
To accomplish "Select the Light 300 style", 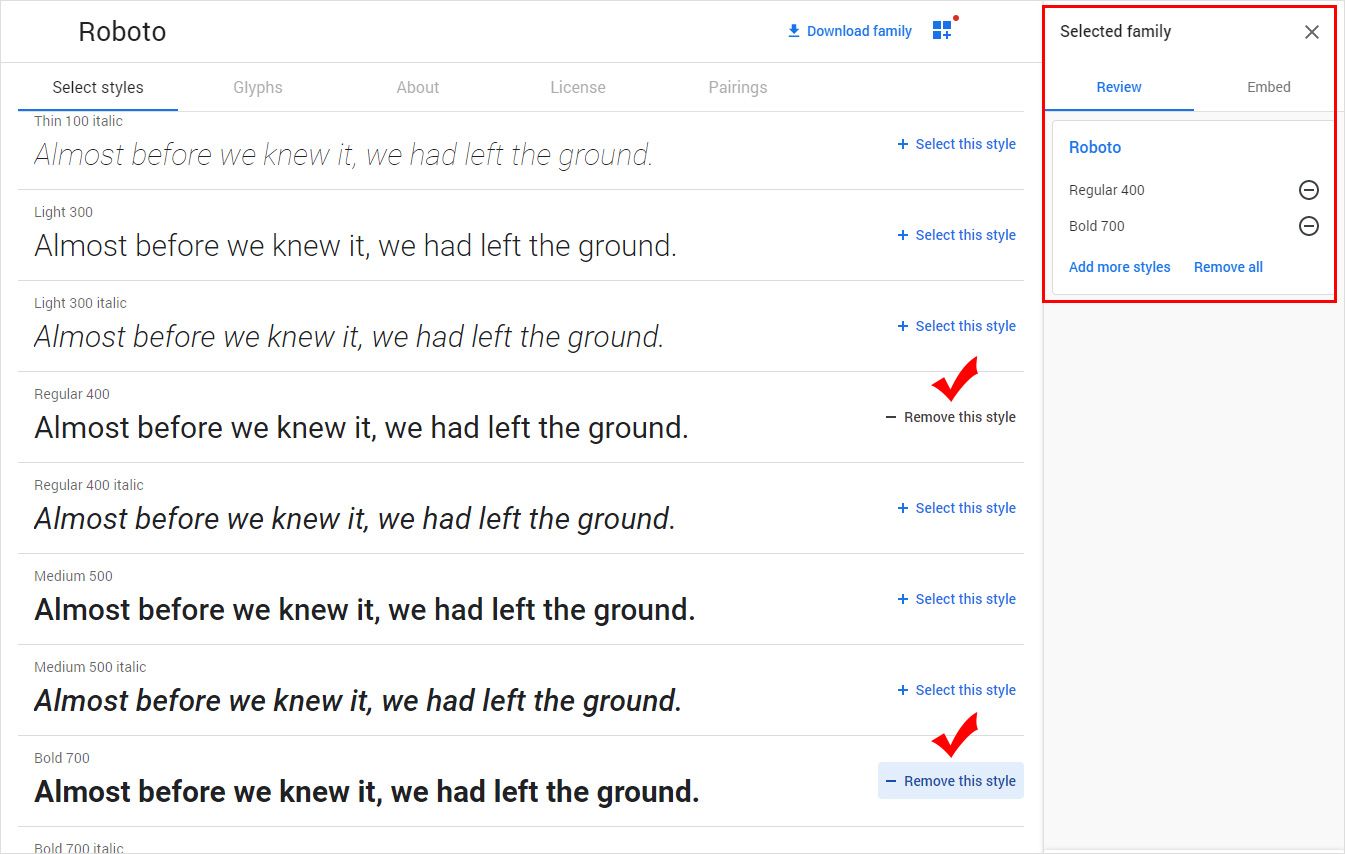I will [x=956, y=235].
